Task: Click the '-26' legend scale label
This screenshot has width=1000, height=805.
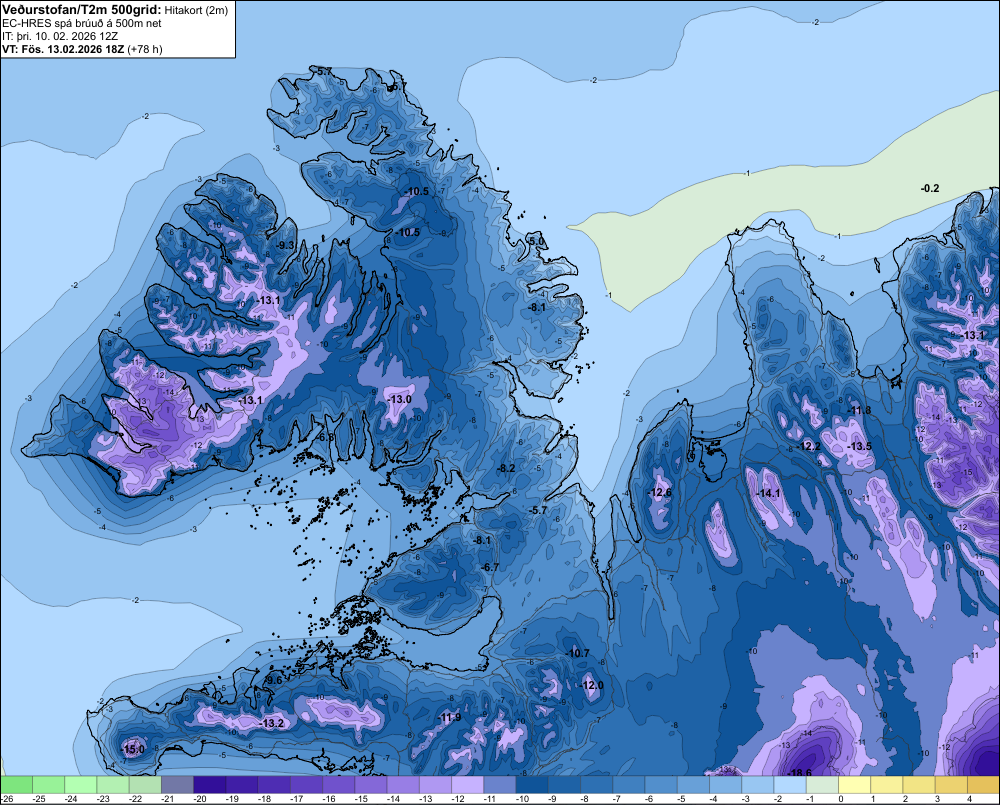Action: coord(8,799)
